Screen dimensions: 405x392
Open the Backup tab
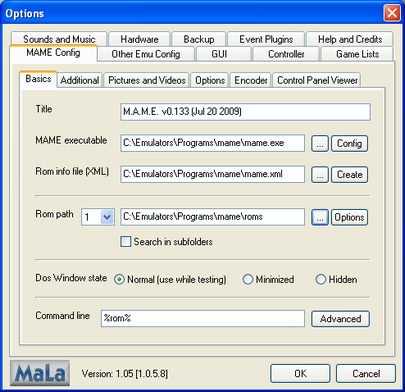(199, 39)
